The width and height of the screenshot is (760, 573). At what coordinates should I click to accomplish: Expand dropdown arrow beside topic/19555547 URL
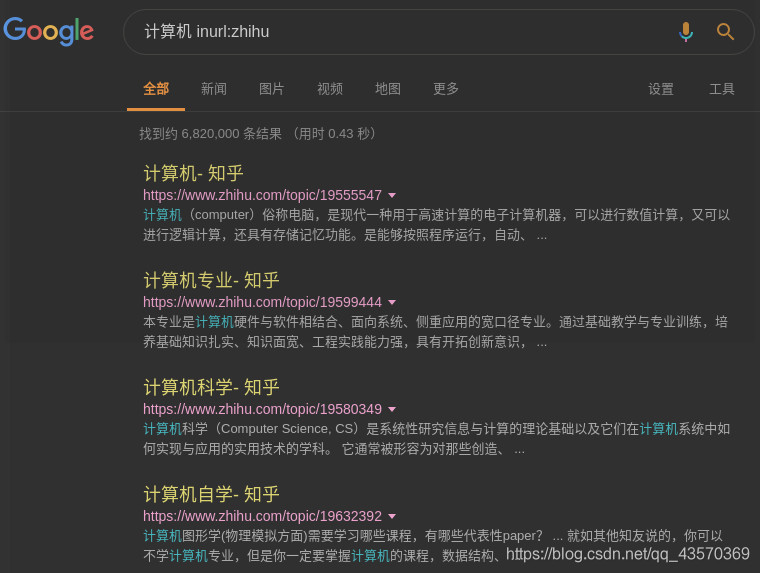click(x=392, y=195)
